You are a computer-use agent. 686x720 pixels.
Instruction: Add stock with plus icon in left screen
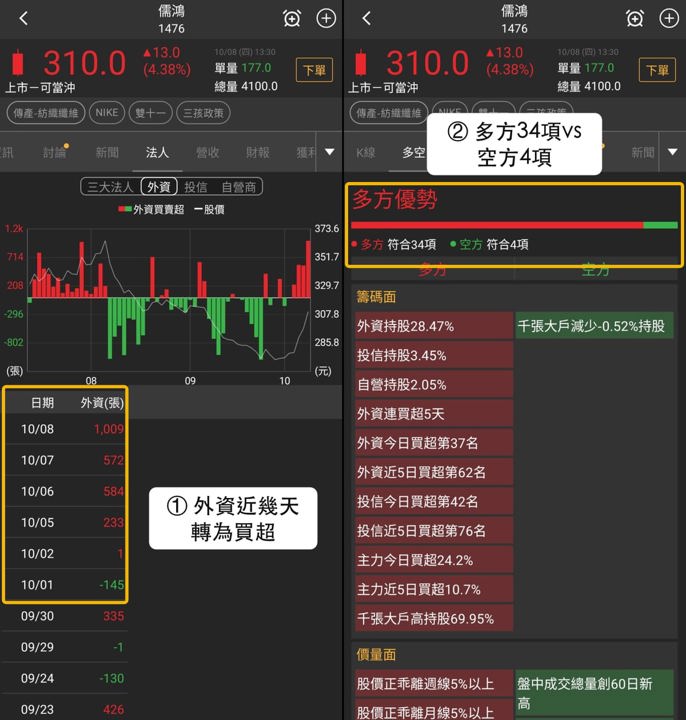[x=326, y=19]
